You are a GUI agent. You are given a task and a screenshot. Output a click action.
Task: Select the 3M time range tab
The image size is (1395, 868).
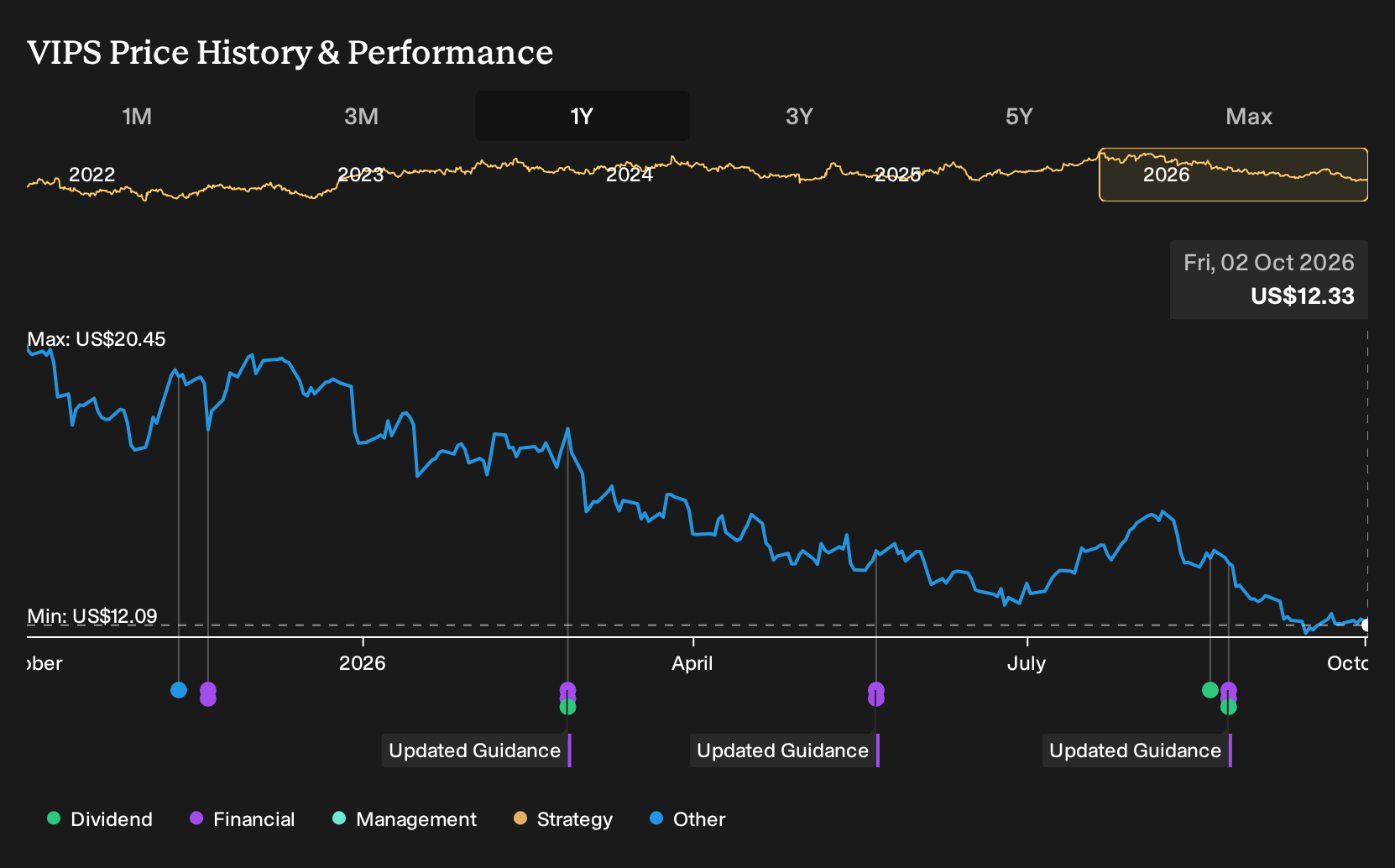pyautogui.click(x=361, y=116)
